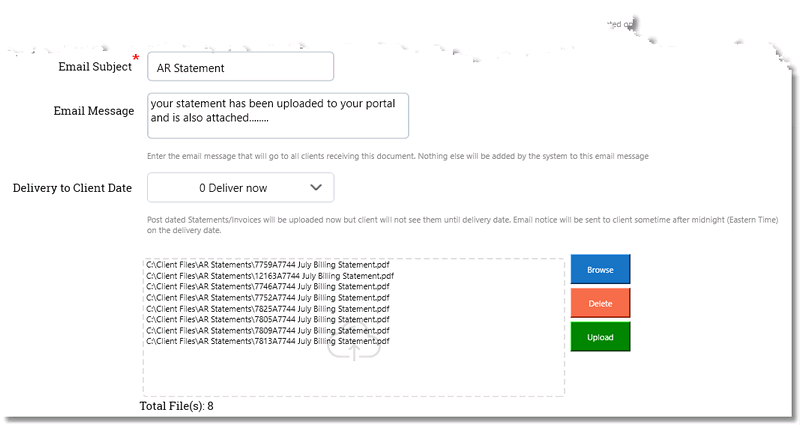Select file 7752A7744 July Billing Statement.pdf
The image size is (800, 425).
pyautogui.click(x=268, y=298)
